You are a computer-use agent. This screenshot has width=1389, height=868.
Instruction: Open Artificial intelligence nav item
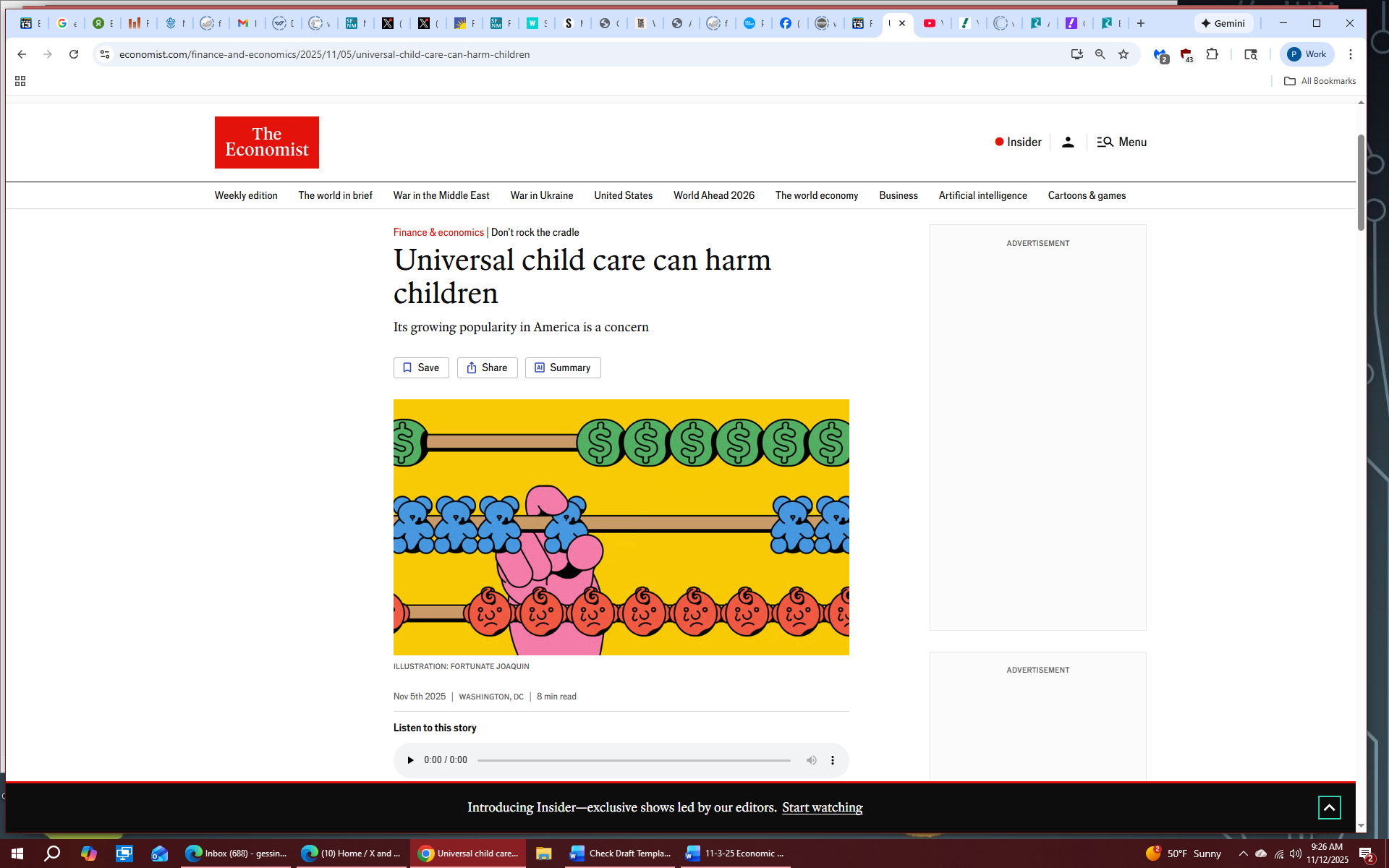pyautogui.click(x=982, y=195)
